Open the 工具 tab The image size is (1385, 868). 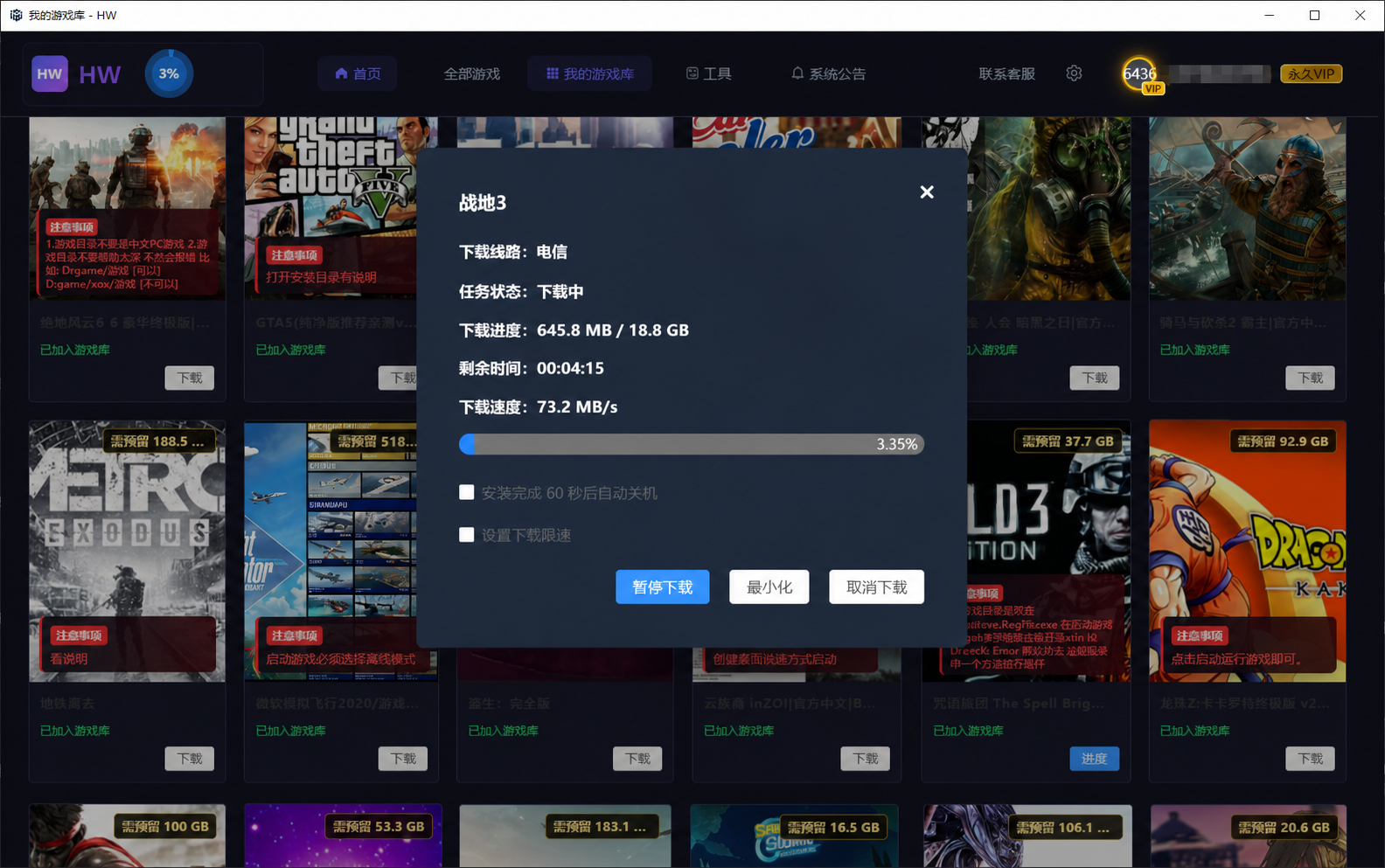[708, 73]
